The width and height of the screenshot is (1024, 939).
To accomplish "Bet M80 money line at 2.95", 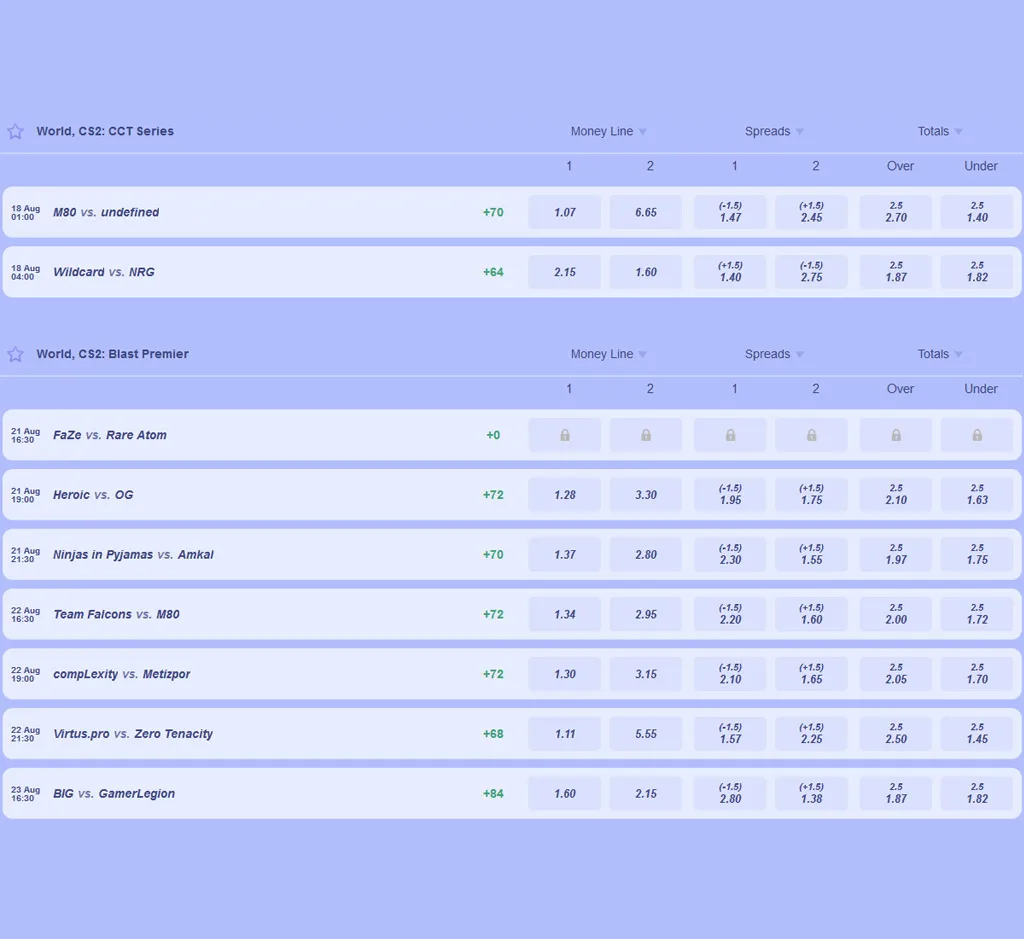I will click(646, 614).
